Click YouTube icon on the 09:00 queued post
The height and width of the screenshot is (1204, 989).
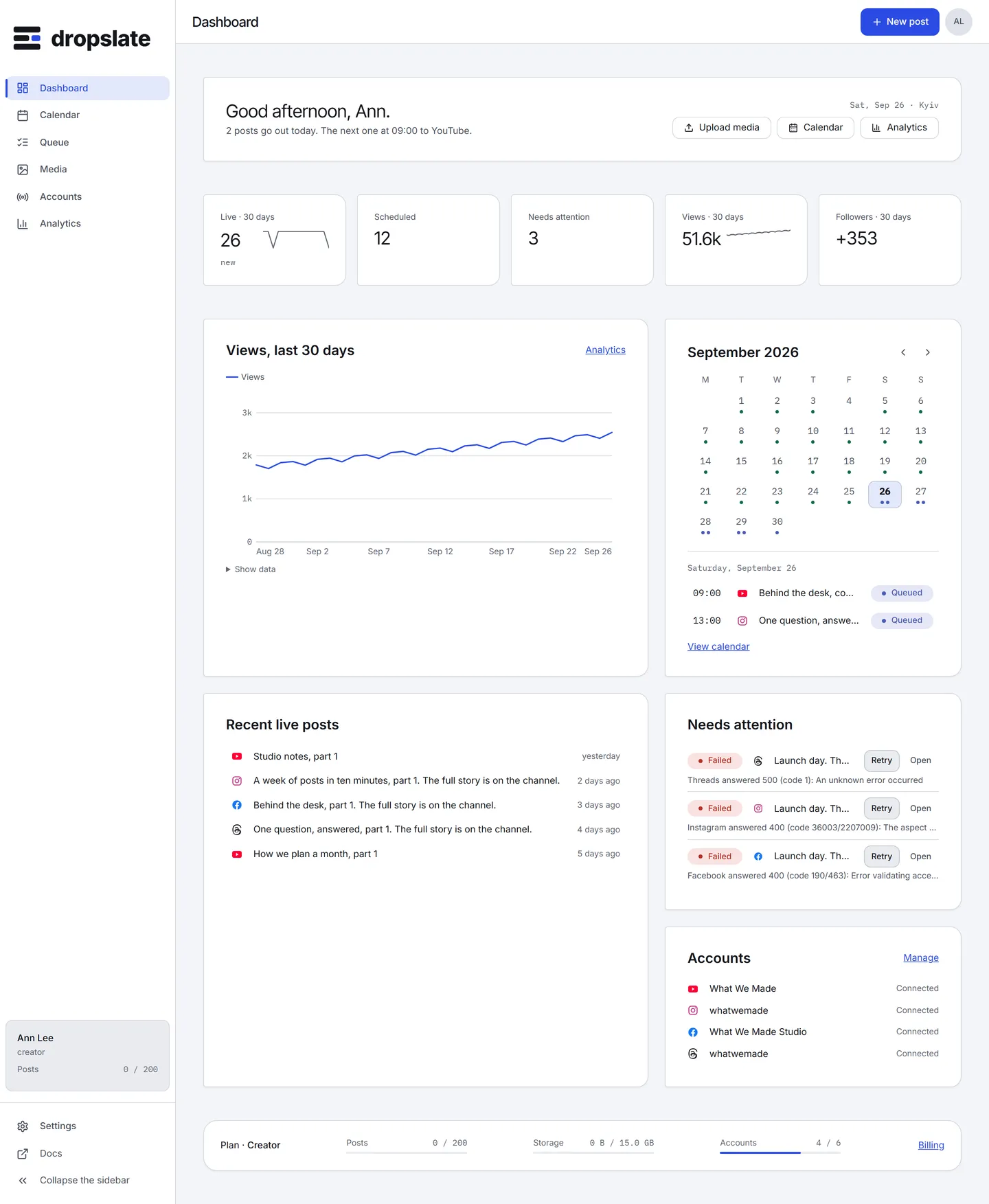[742, 593]
